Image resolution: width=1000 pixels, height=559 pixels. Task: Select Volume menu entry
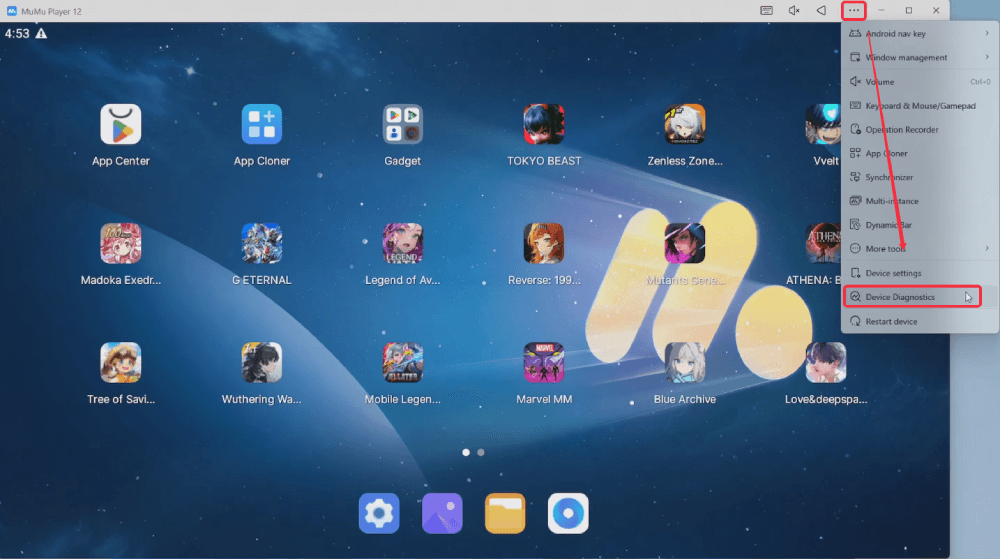pos(920,82)
